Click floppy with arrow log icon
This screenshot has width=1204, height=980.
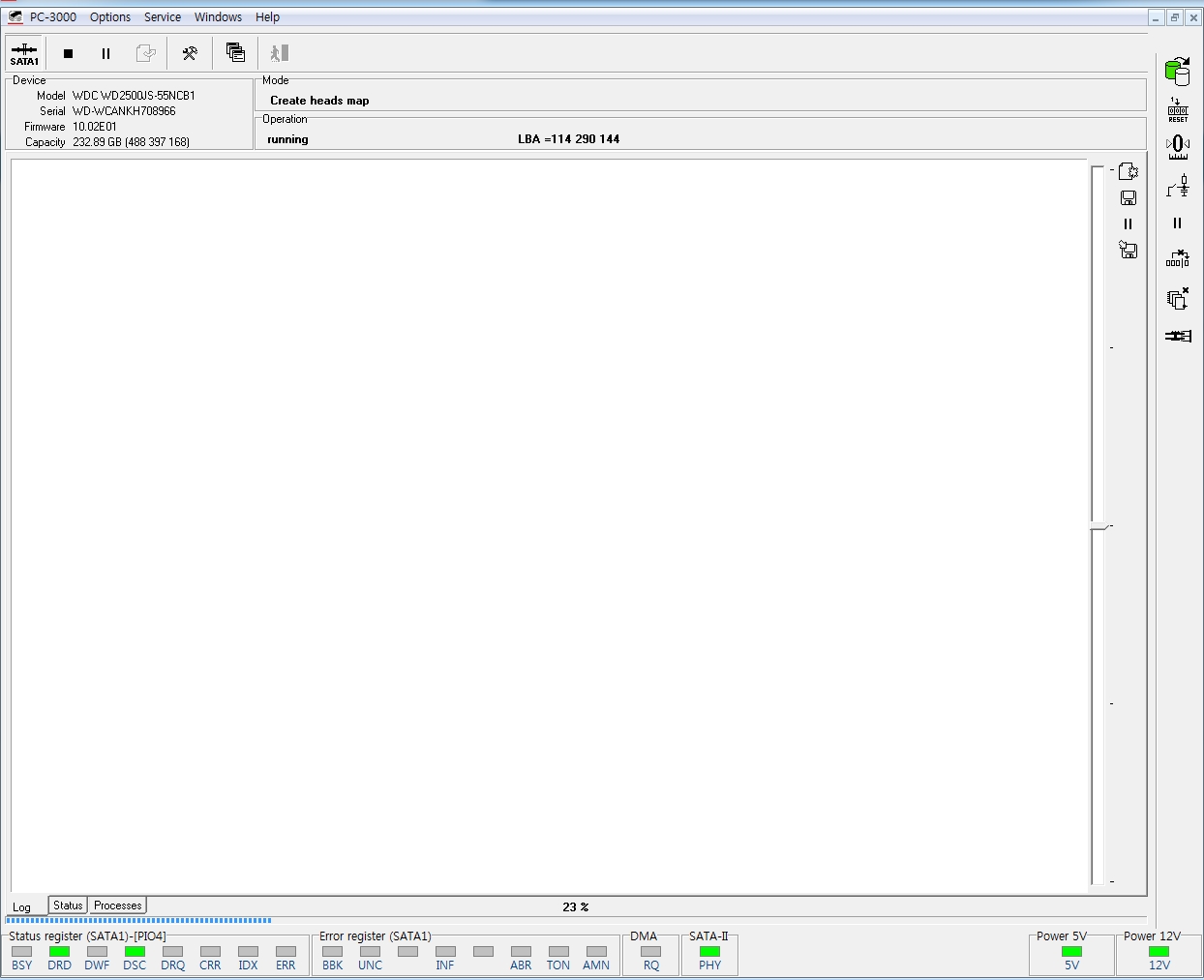(1128, 250)
